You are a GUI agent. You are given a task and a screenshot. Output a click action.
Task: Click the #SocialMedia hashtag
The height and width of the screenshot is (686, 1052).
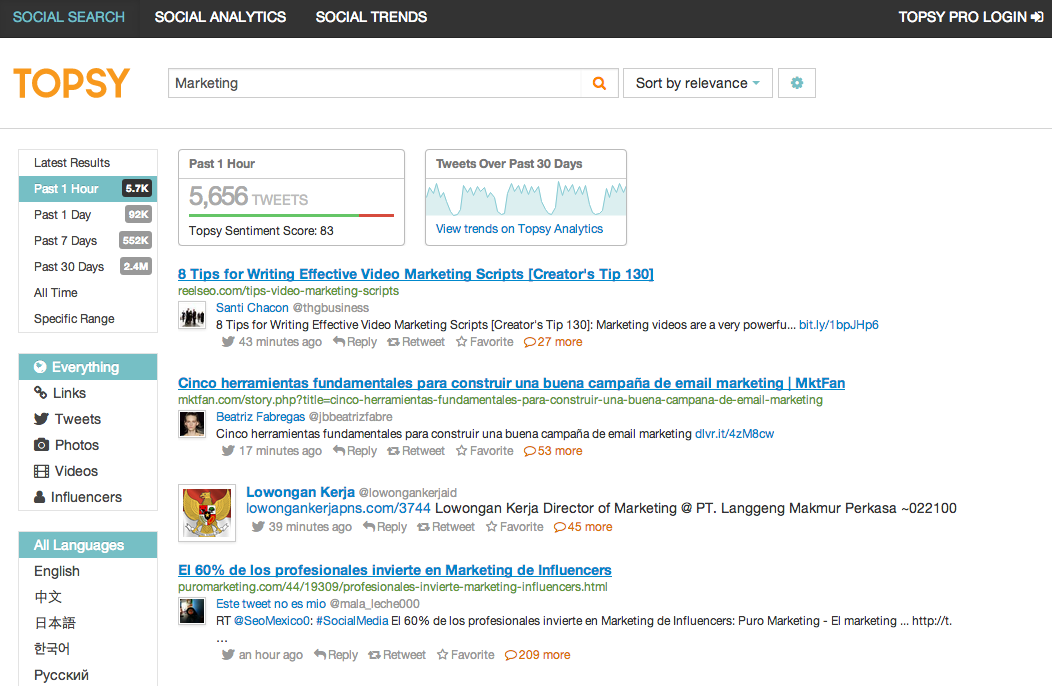pos(352,621)
